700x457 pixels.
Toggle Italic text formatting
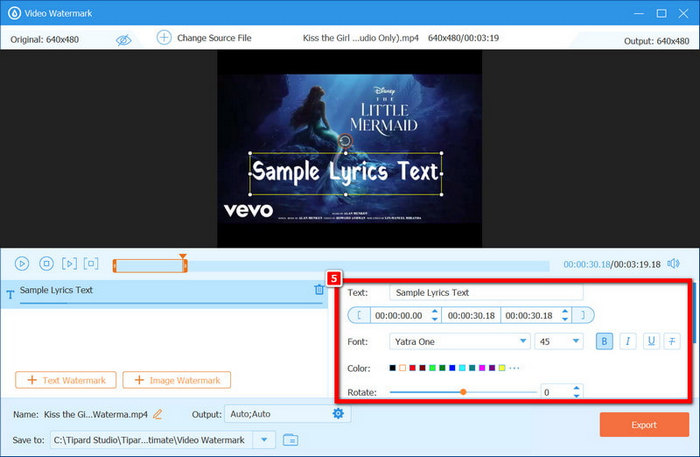[628, 341]
